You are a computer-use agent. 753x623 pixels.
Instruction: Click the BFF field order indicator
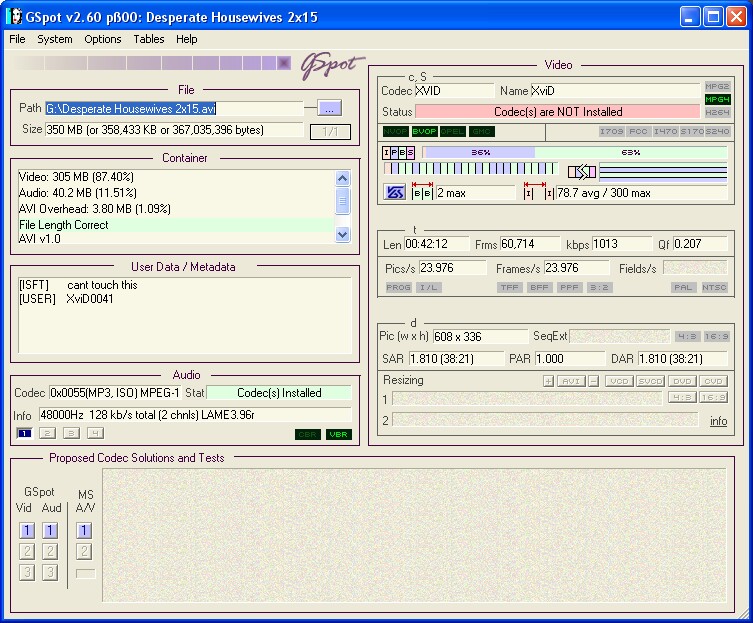[x=539, y=287]
